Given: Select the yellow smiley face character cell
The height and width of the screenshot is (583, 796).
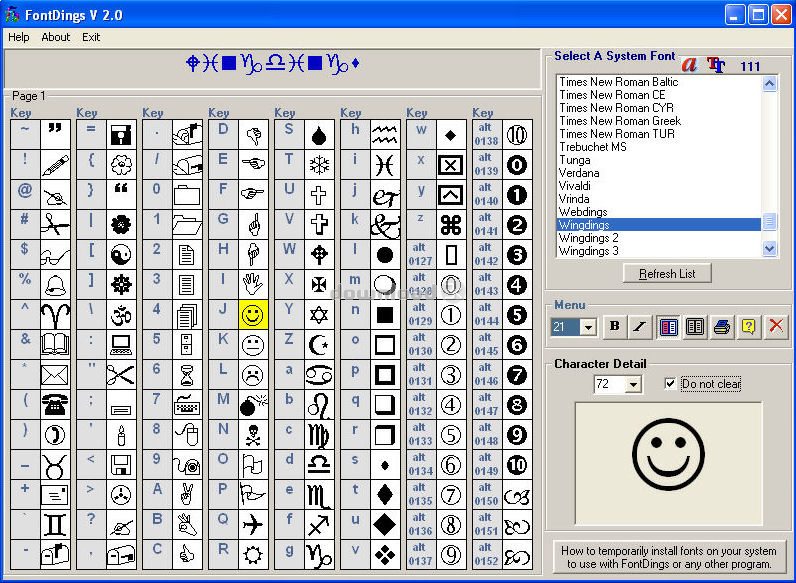Looking at the screenshot, I should pos(253,315).
